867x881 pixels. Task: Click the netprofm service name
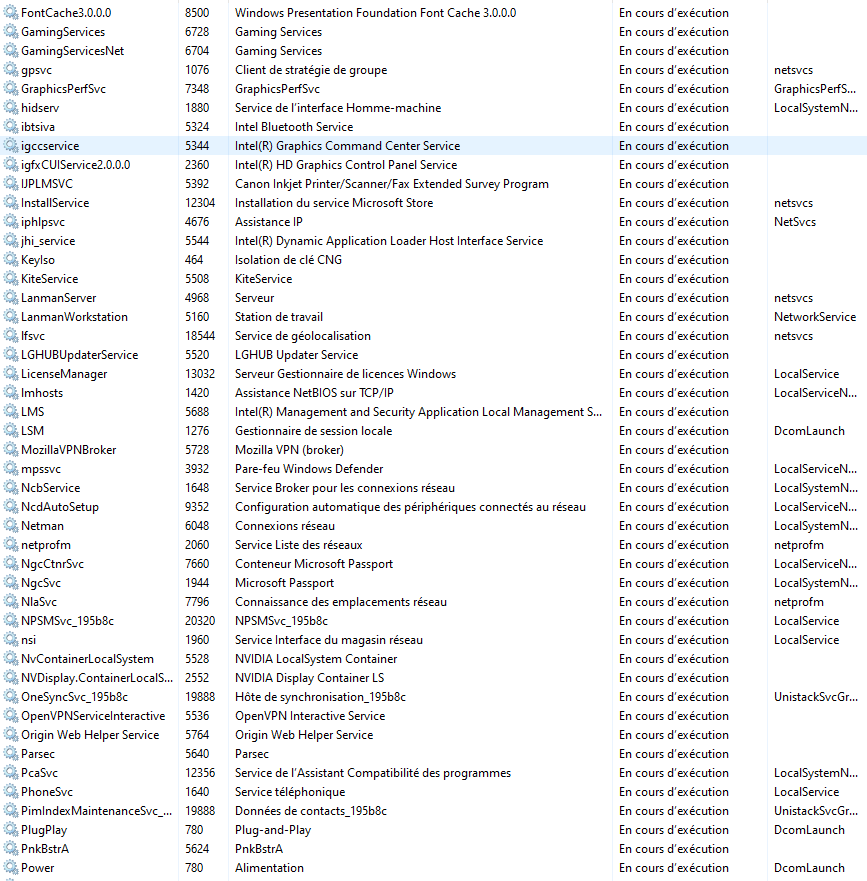[46, 545]
